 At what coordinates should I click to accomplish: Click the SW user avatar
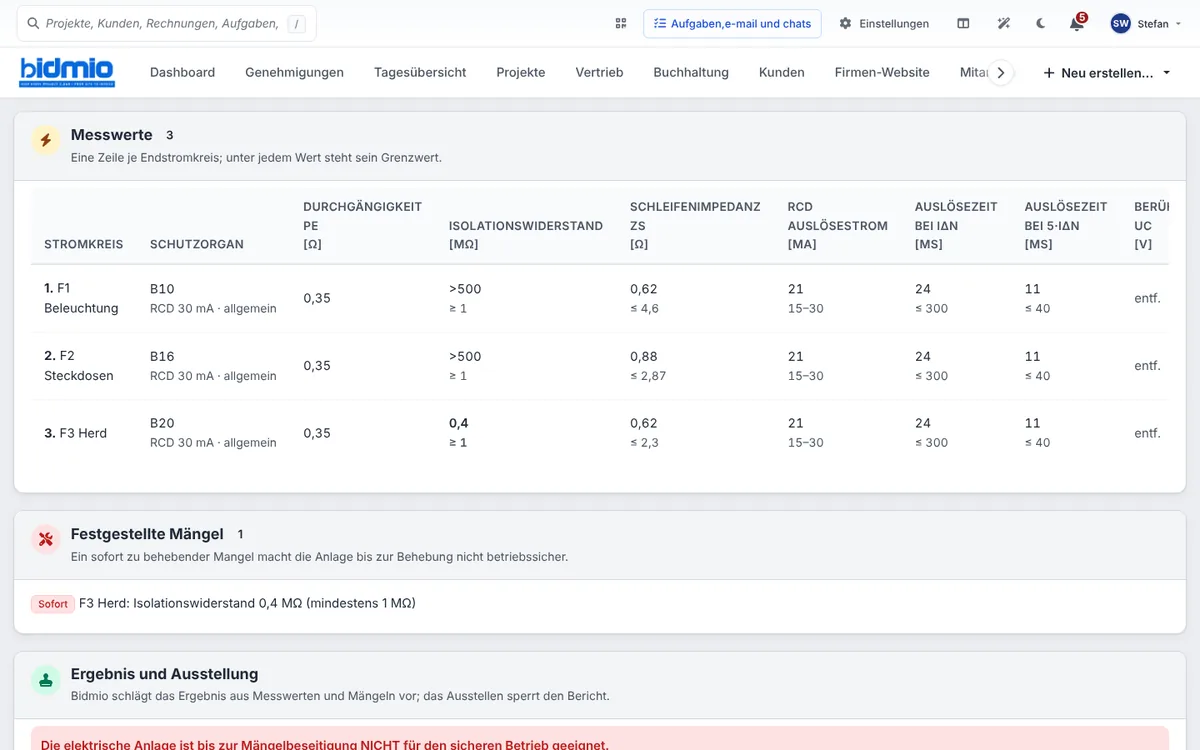click(x=1120, y=23)
